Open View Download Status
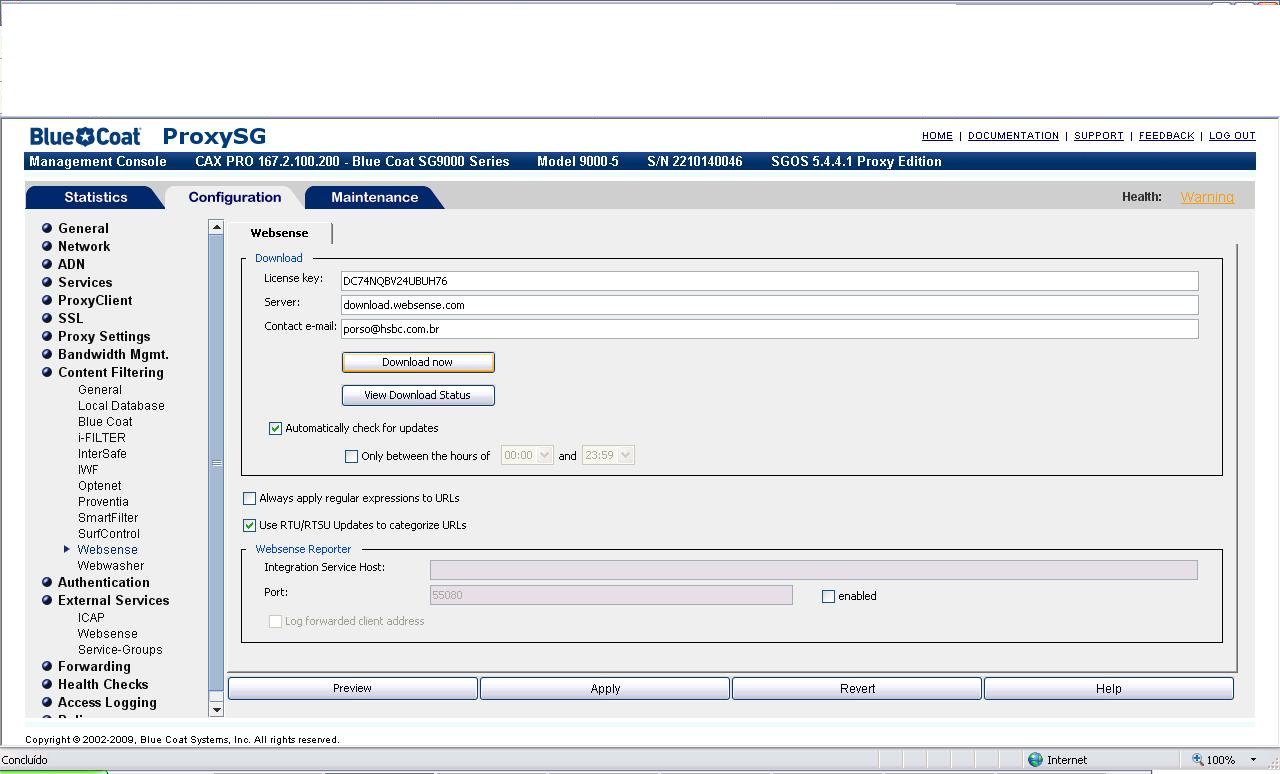This screenshot has height=774, width=1280. 418,395
